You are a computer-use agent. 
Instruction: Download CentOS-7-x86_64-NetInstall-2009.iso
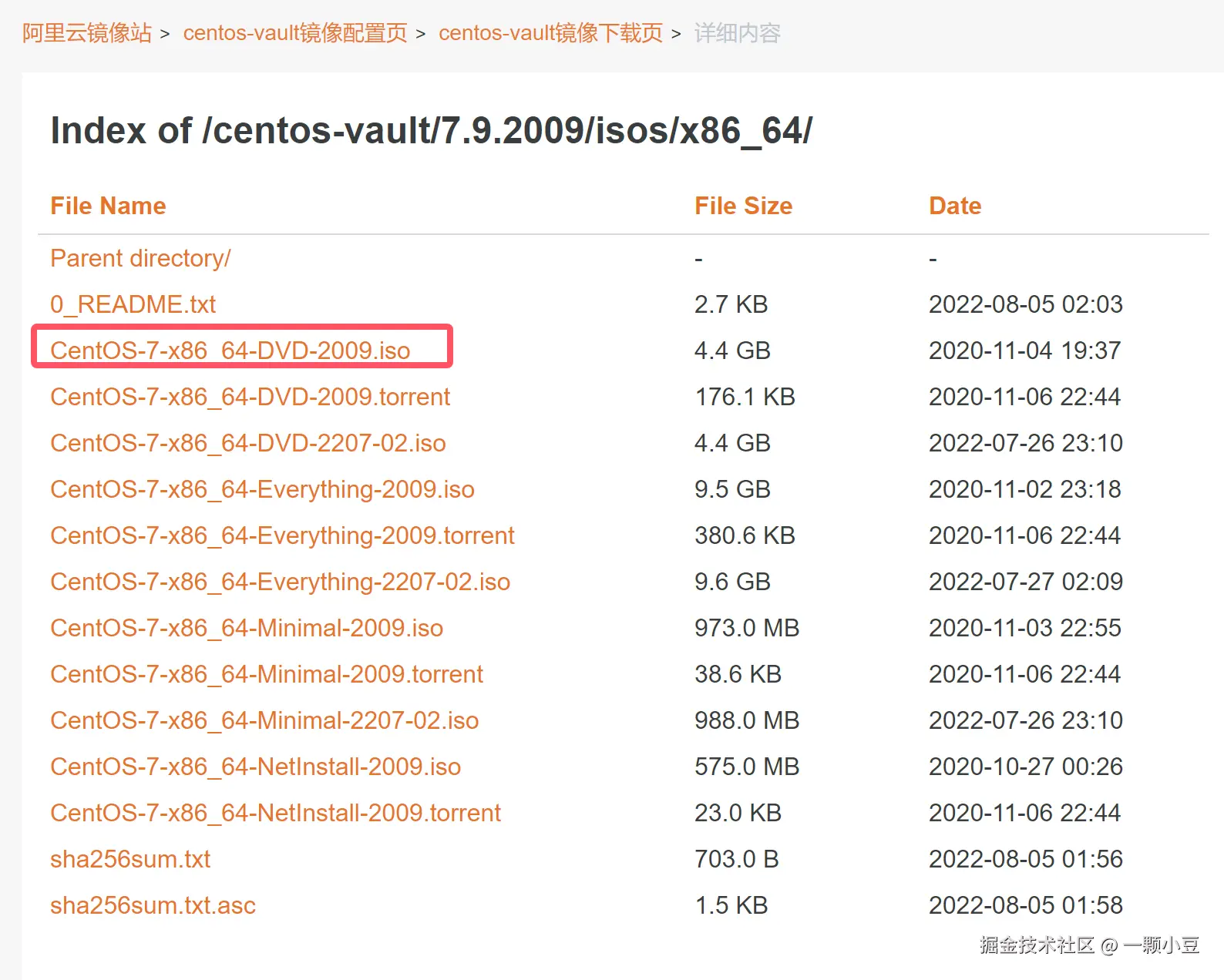(x=255, y=767)
